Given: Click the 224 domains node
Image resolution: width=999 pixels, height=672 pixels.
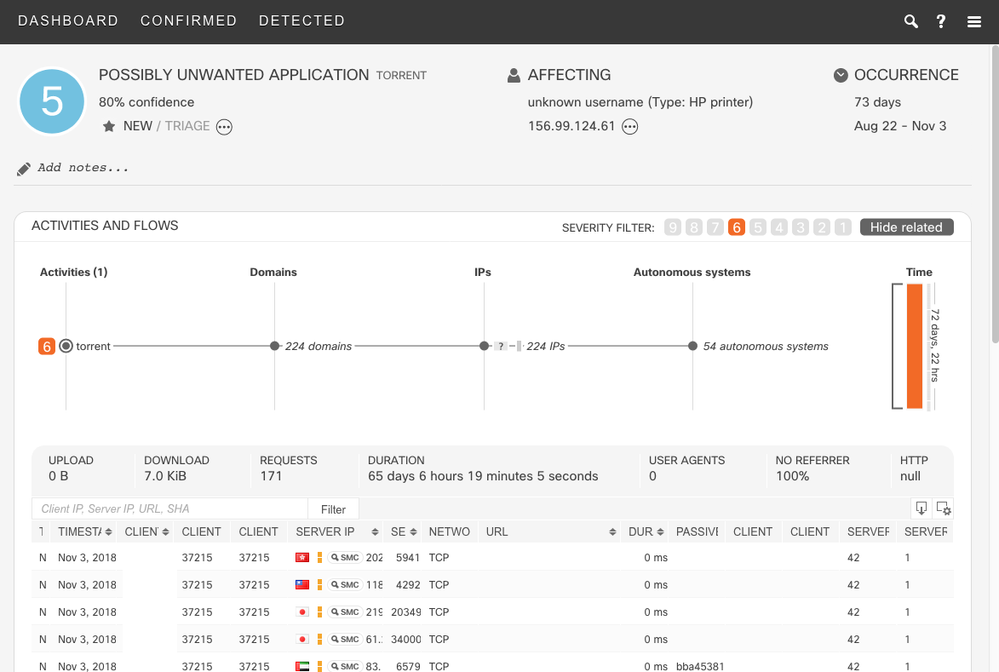Looking at the screenshot, I should (275, 346).
